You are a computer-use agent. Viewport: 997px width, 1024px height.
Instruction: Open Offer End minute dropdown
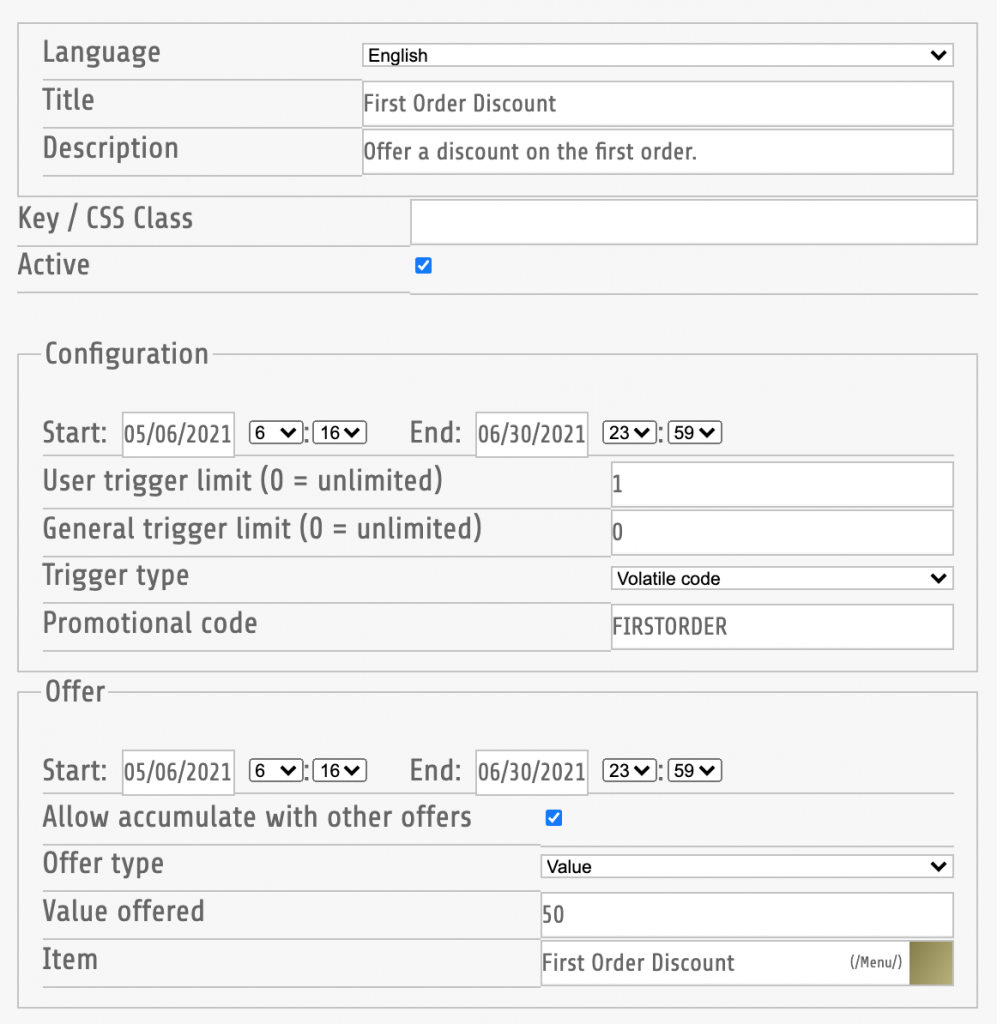tap(695, 771)
